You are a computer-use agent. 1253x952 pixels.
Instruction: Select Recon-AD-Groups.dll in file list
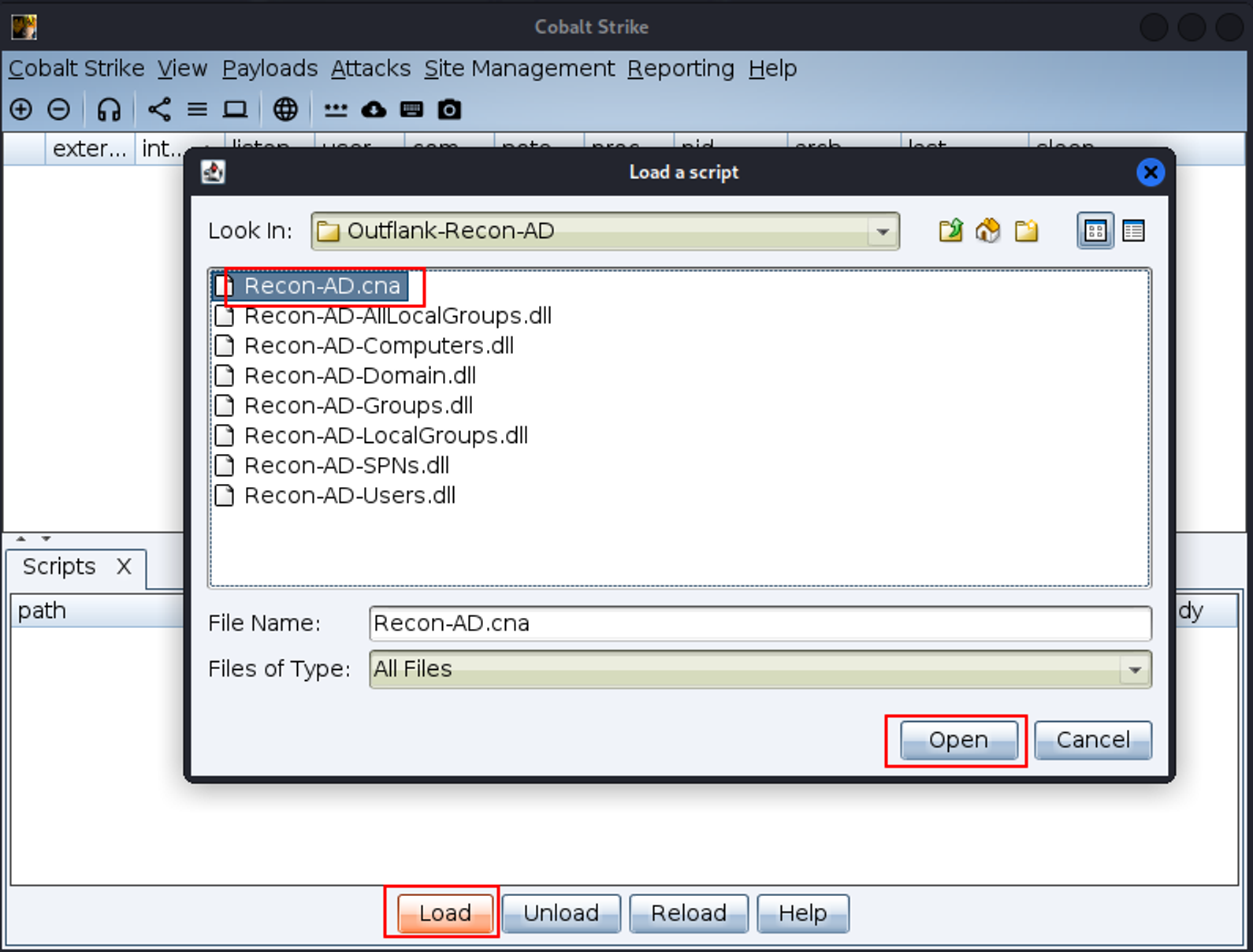[344, 406]
